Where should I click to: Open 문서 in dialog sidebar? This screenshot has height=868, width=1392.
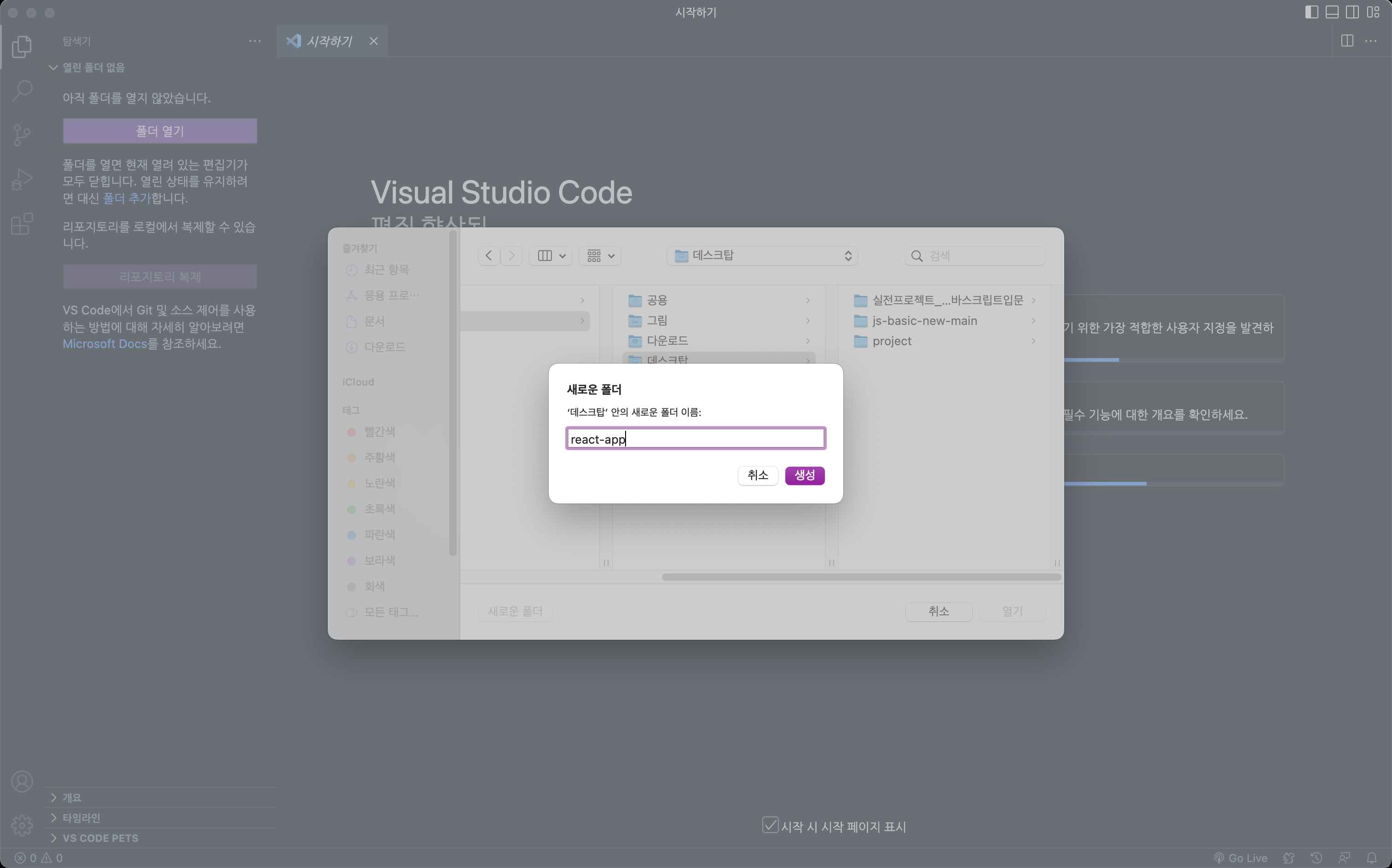[x=365, y=321]
